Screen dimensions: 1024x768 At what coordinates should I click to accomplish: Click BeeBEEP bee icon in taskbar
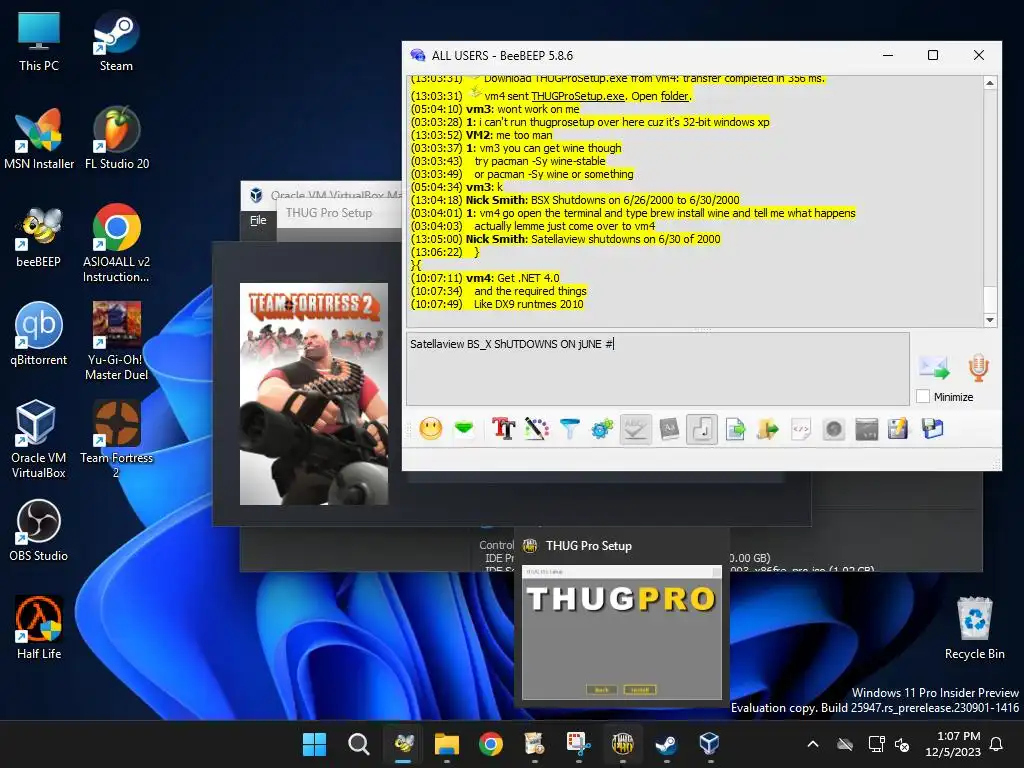click(403, 744)
